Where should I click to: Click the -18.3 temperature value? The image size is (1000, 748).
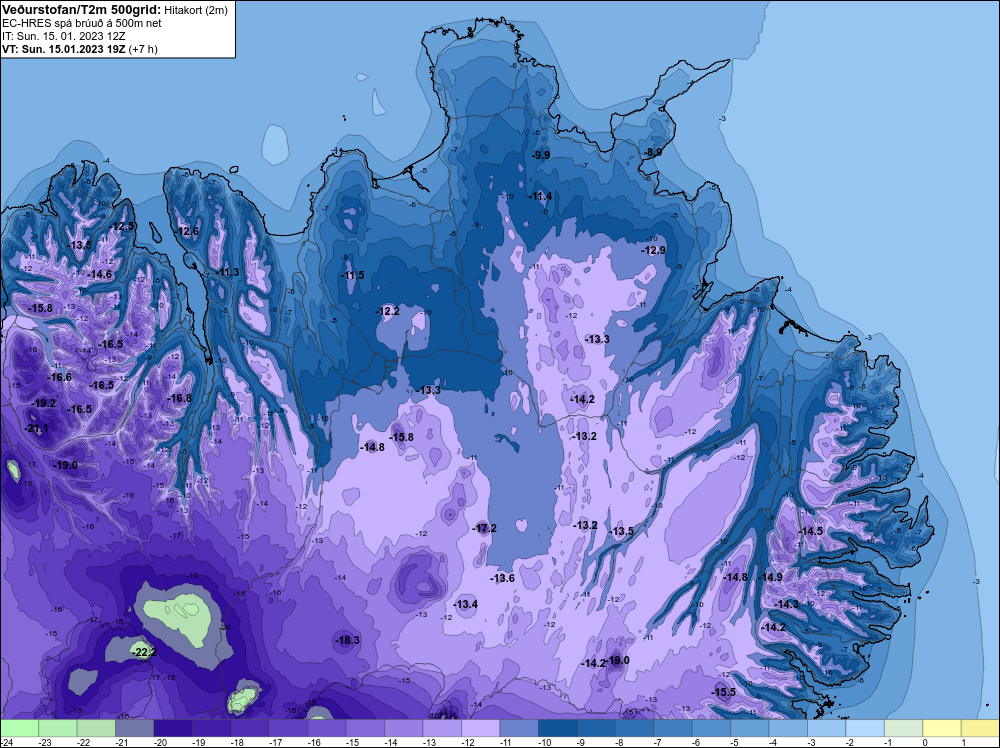tap(348, 640)
